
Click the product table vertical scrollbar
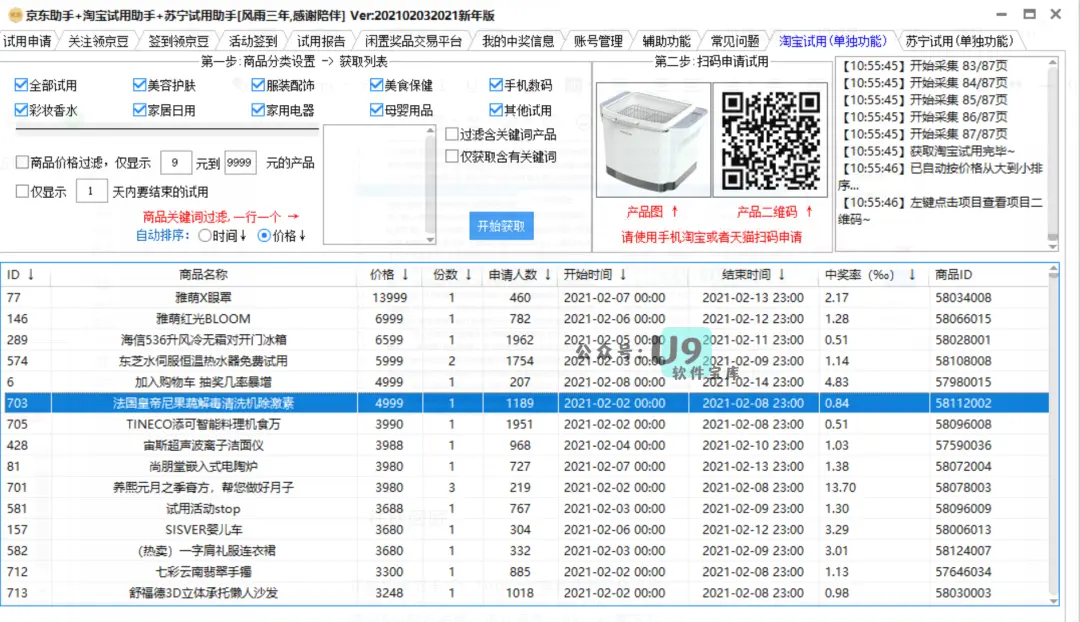1053,434
